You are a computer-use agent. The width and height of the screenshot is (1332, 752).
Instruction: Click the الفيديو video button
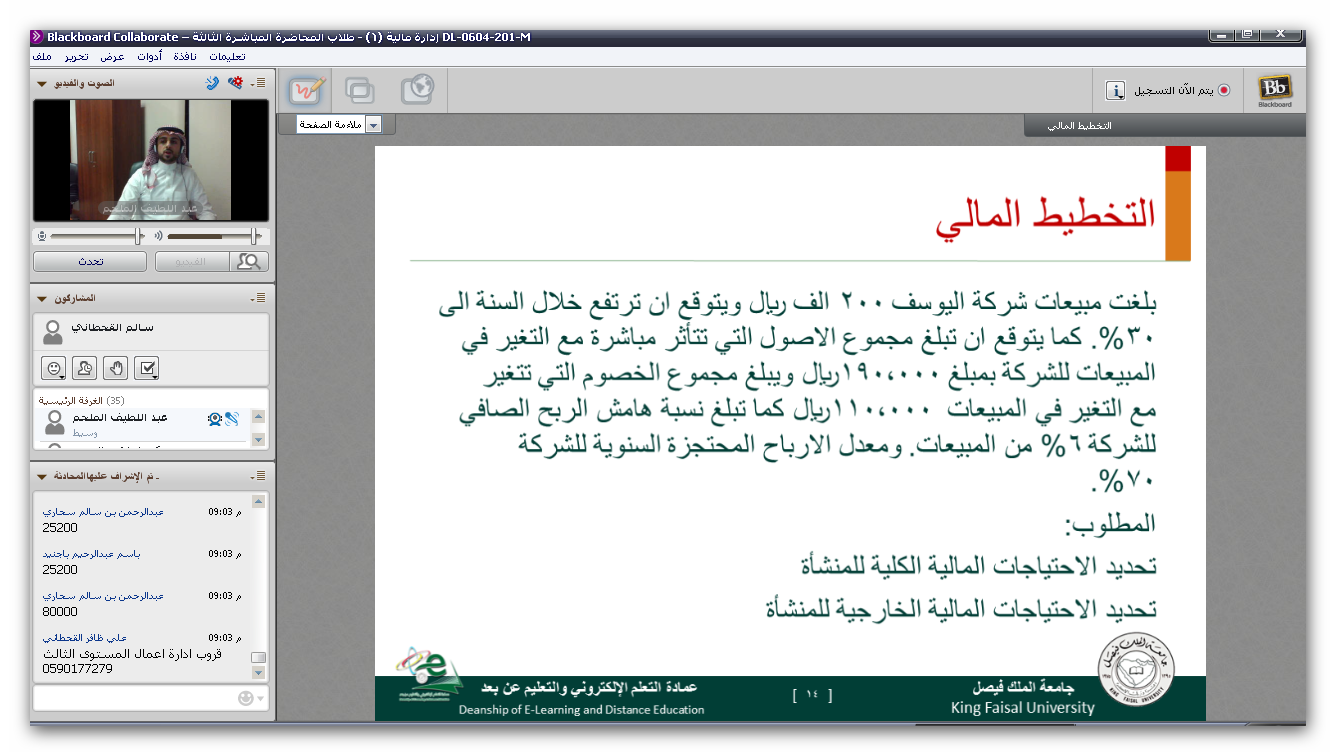pos(192,261)
